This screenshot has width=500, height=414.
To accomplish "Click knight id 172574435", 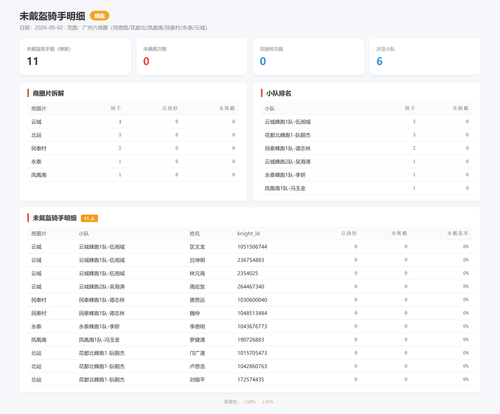I will coord(251,380).
